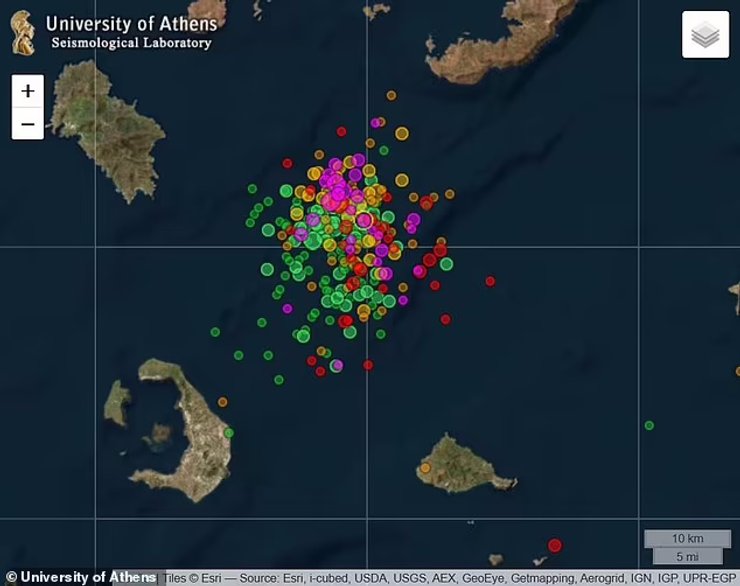Screen dimensions: 740x586
Task: Click the Seismological Laboratory title text
Action: tap(131, 43)
